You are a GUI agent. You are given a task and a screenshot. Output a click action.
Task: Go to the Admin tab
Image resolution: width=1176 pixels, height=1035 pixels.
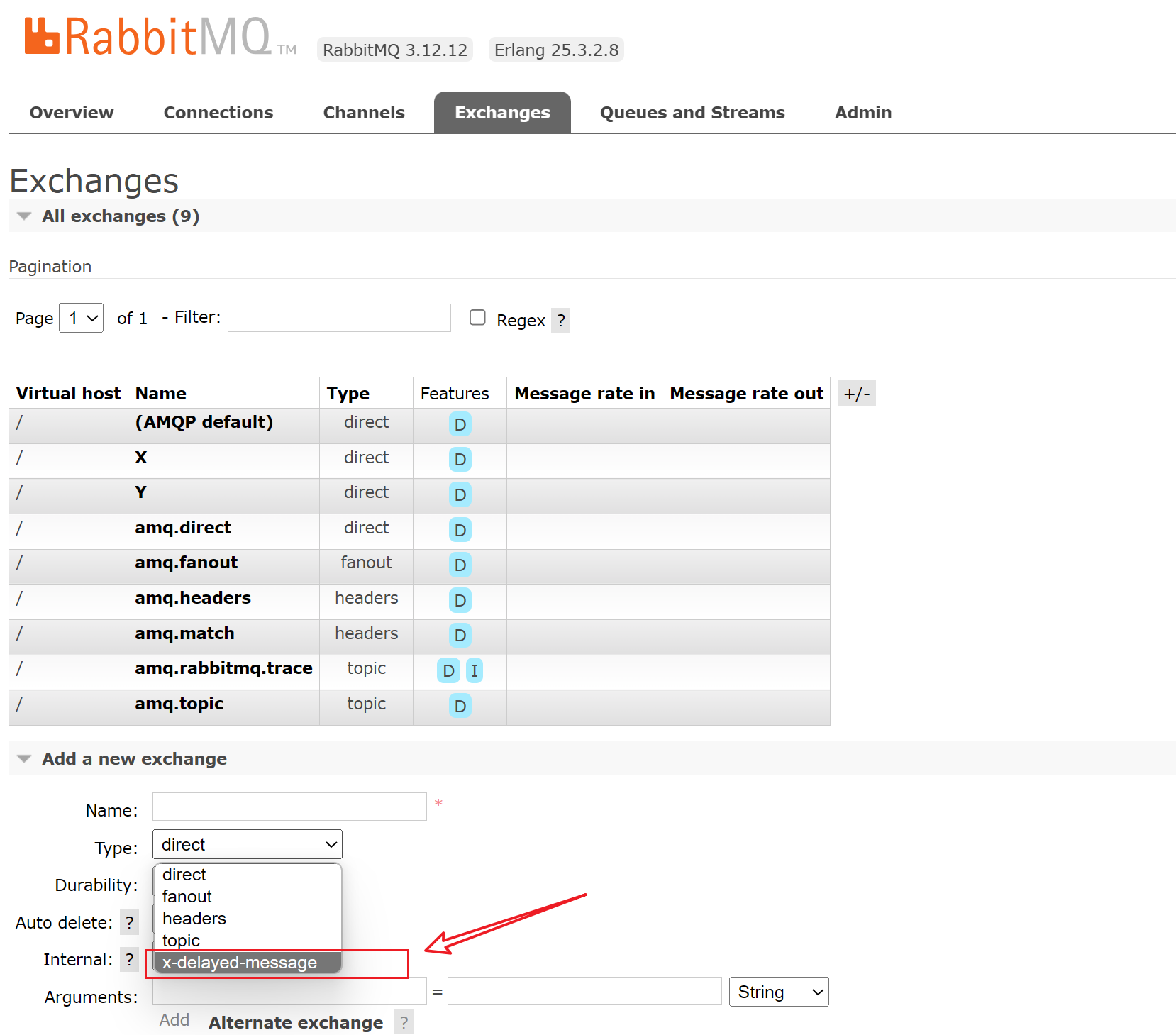tap(863, 113)
